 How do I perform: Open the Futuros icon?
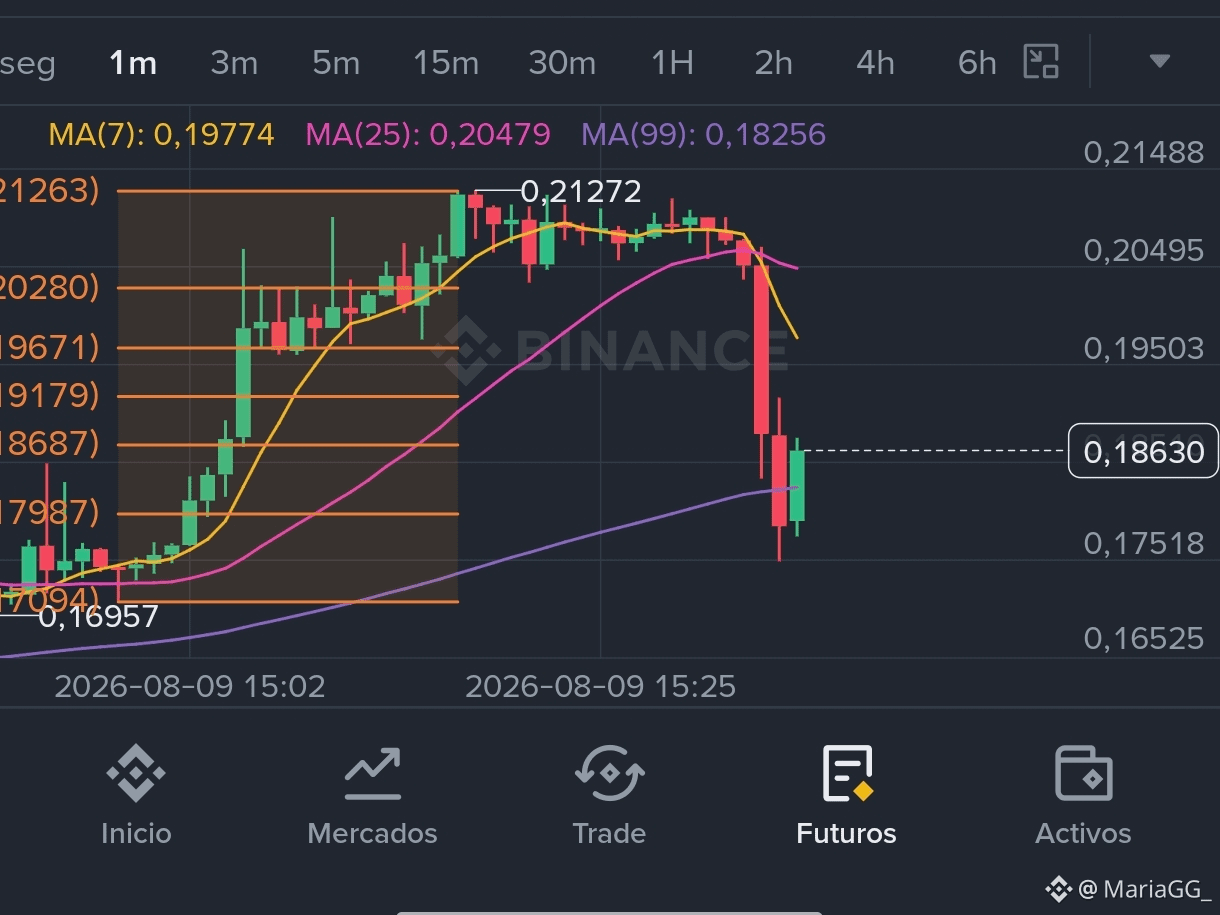[847, 774]
